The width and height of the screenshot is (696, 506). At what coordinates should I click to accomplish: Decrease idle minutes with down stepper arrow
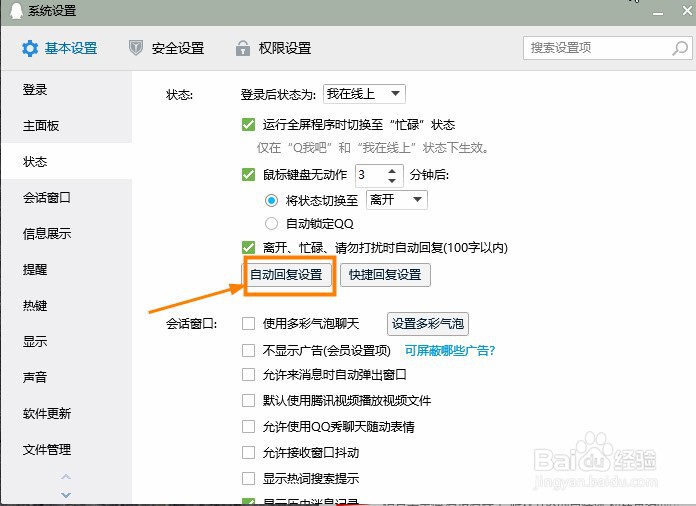(x=392, y=181)
